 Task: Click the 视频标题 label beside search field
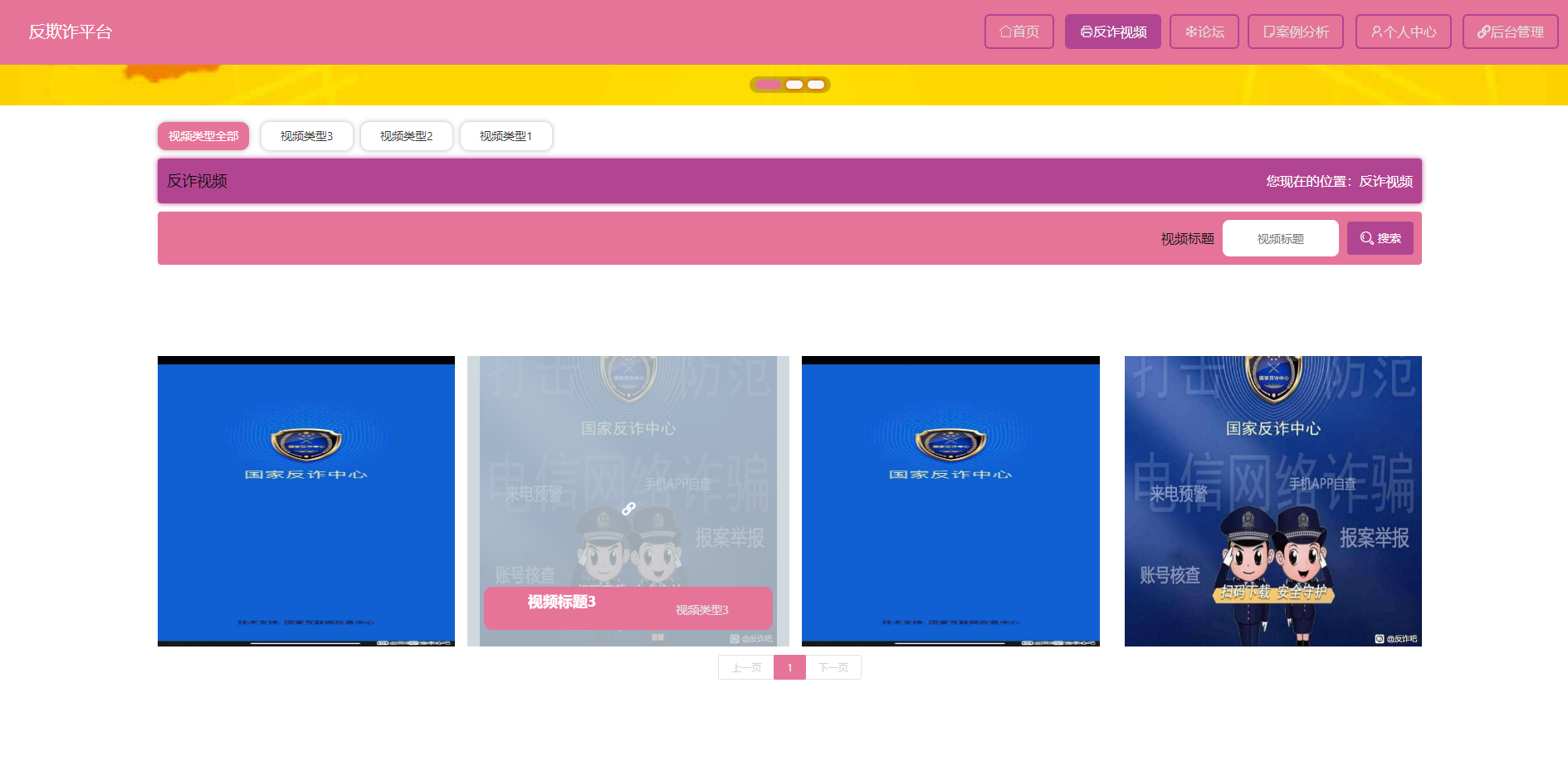1187,238
